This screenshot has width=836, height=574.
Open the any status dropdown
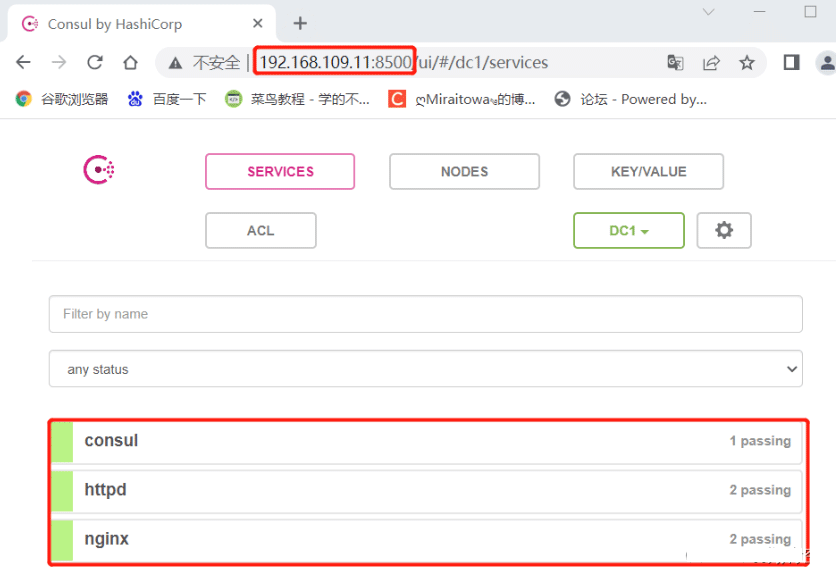(x=425, y=369)
